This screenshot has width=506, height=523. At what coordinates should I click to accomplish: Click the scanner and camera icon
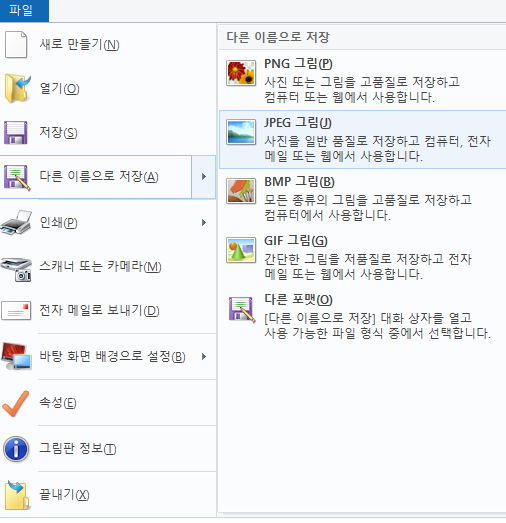tap(17, 269)
